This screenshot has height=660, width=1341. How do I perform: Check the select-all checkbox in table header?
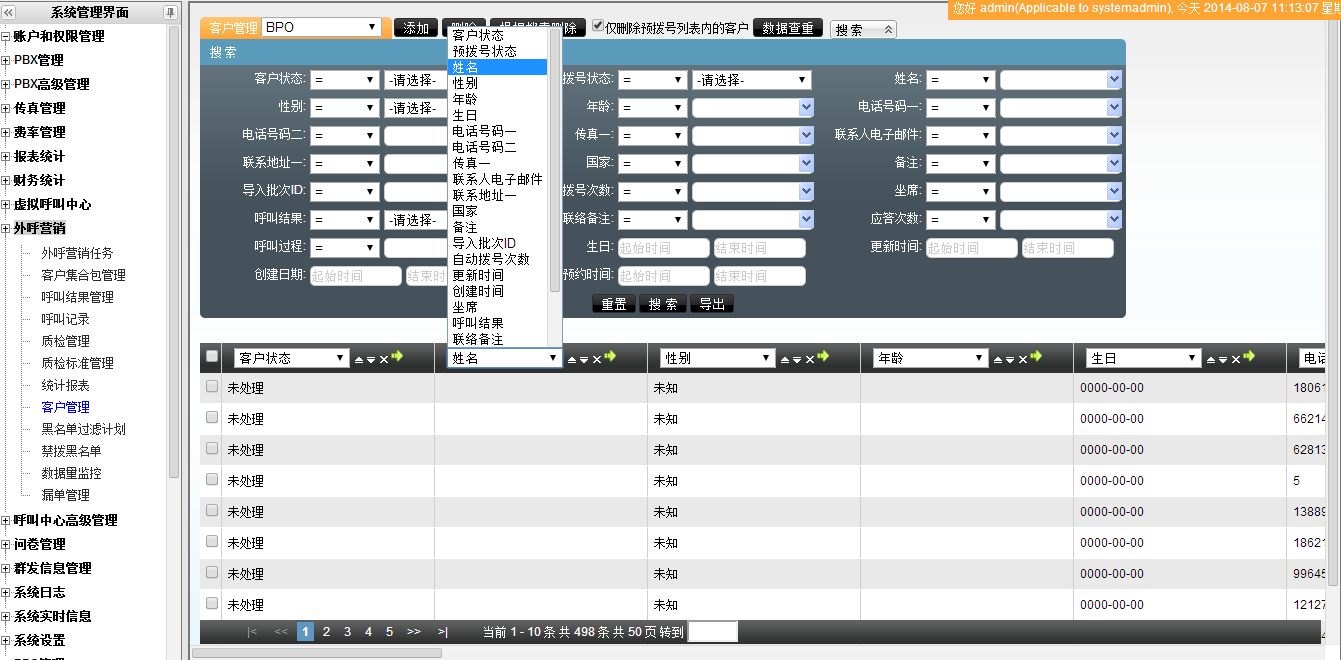click(211, 356)
